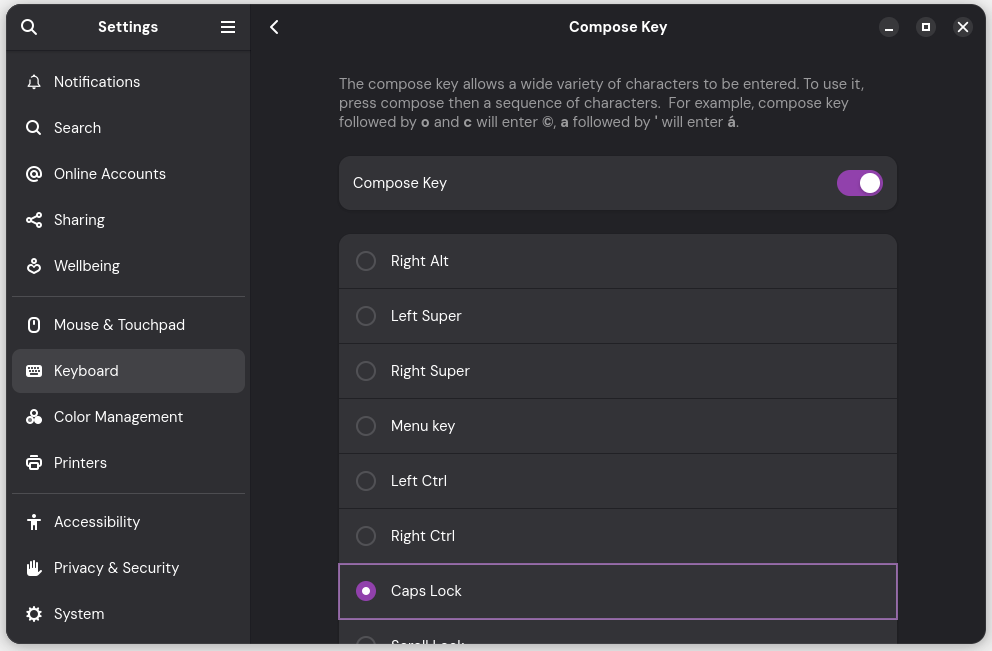Maximize the Settings window
The width and height of the screenshot is (992, 651).
coord(926,27)
